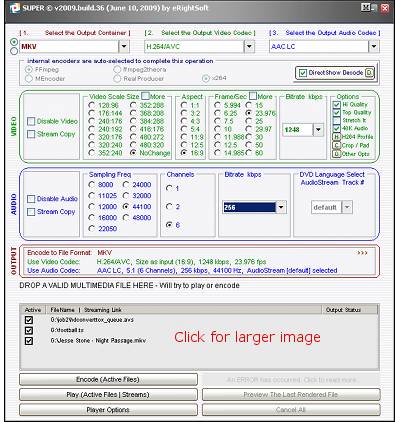
Task: Uncheck Jesse Stone Night Passage.mkv active checkbox
Action: [29, 341]
